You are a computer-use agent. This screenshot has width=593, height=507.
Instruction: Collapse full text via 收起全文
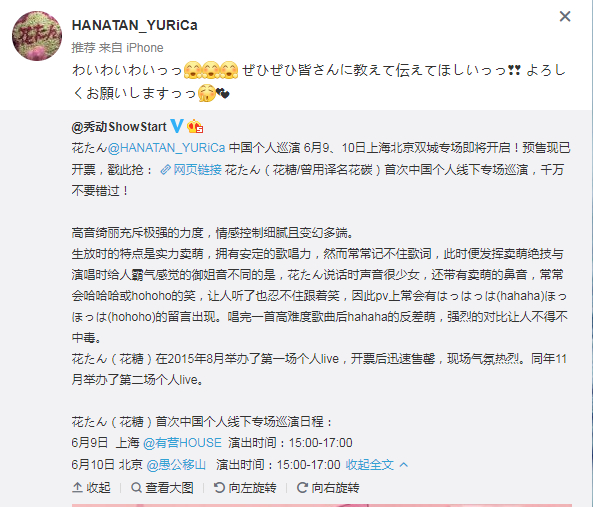pos(369,464)
